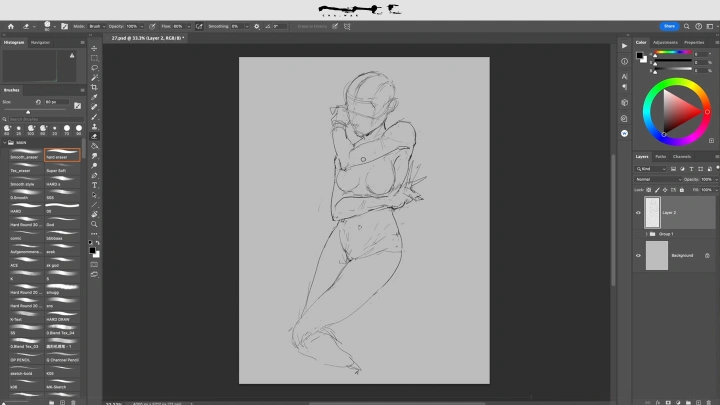The height and width of the screenshot is (405, 720).
Task: Open the eraser Mode dropdown
Action: pos(97,27)
